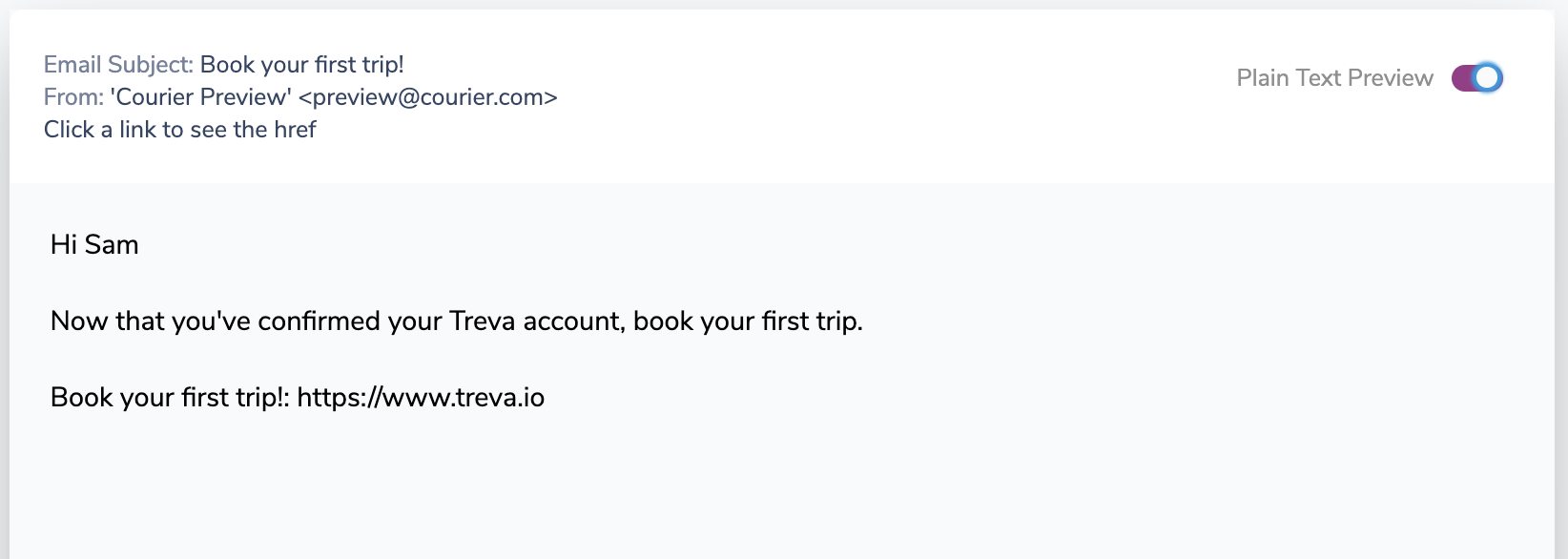The image size is (1568, 559).
Task: Click the "Plain Text Preview" label
Action: click(x=1334, y=78)
